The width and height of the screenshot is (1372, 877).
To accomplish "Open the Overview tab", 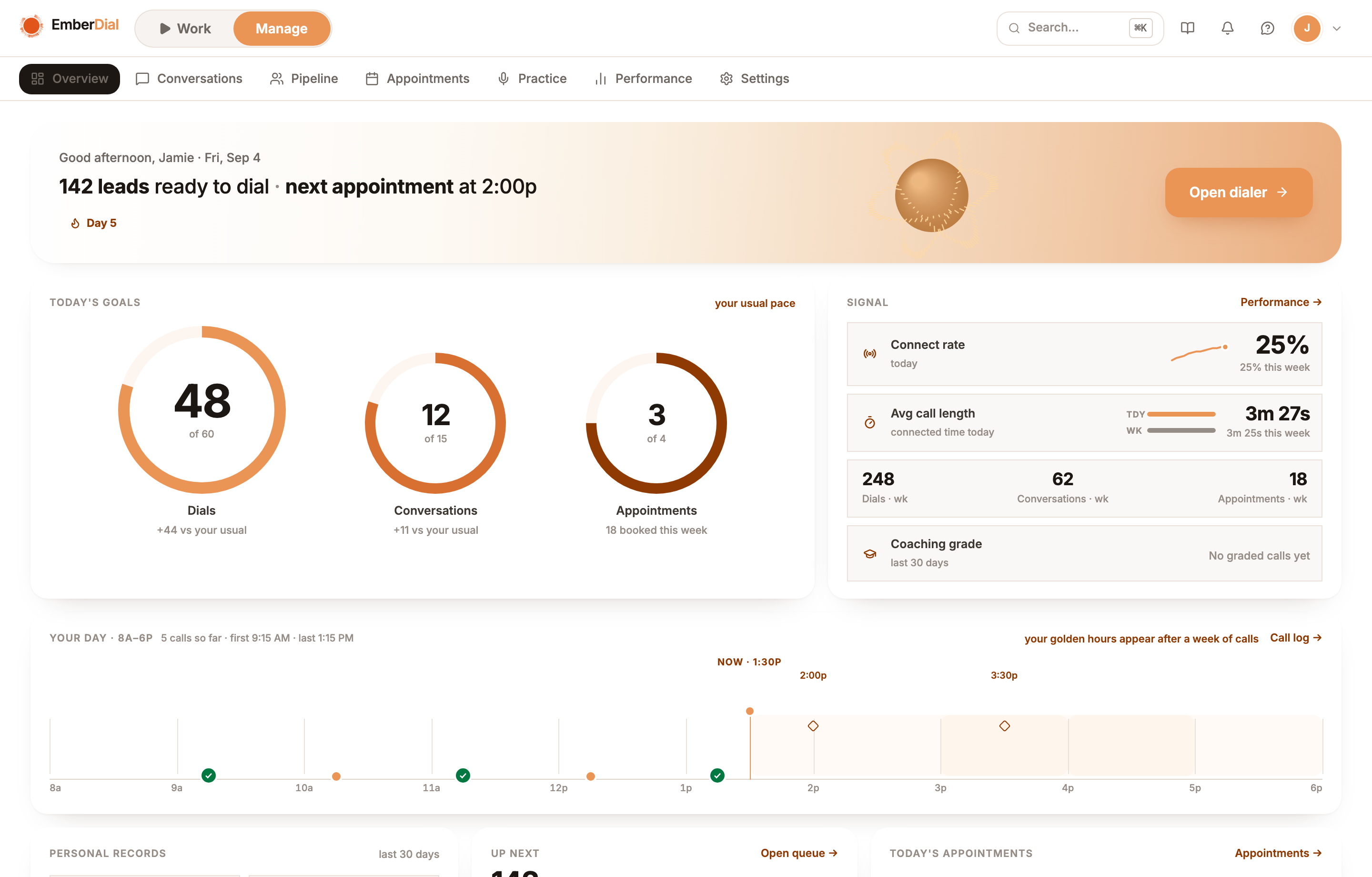I will pos(70,79).
